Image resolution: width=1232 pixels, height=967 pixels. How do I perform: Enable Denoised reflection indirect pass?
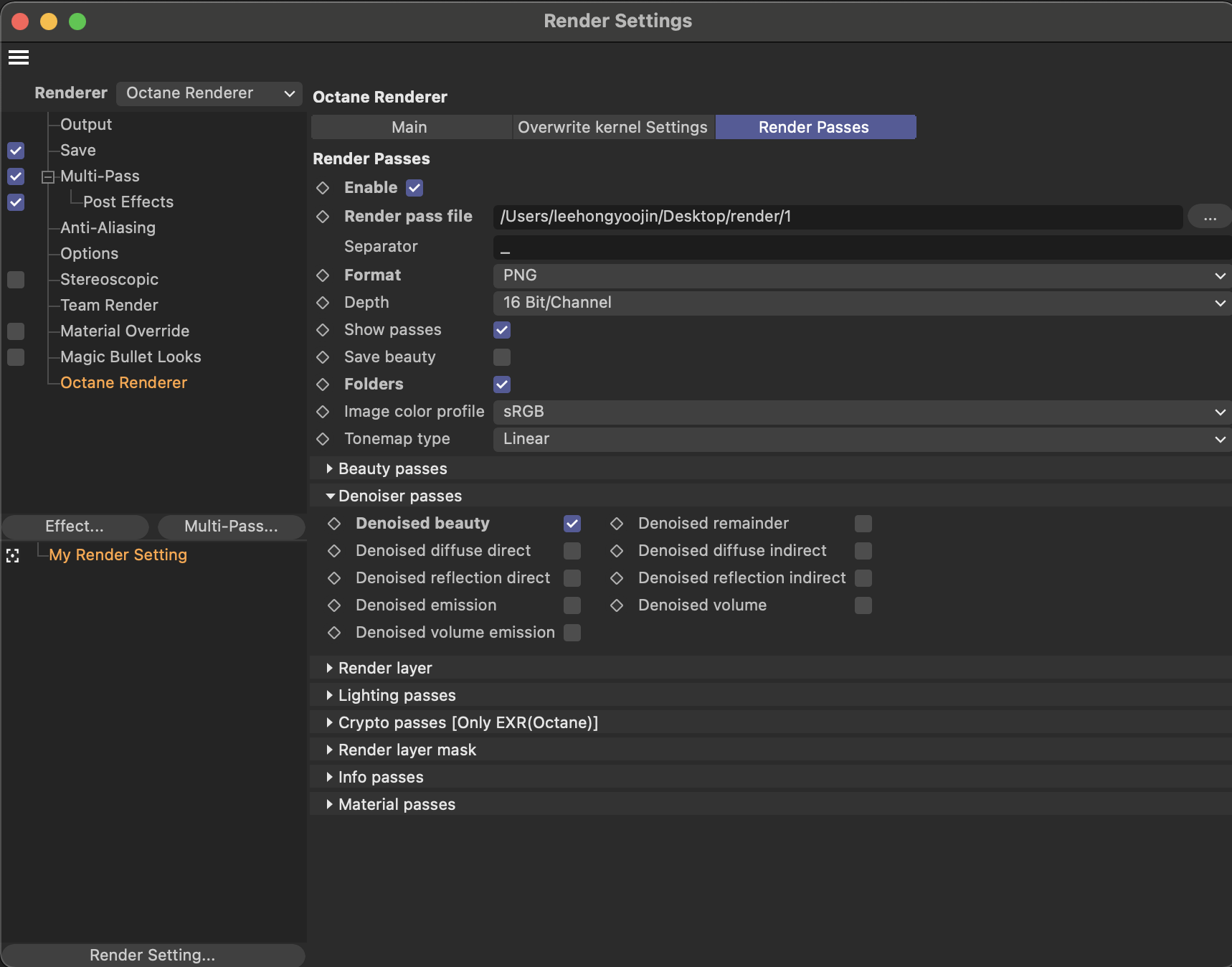coord(863,578)
